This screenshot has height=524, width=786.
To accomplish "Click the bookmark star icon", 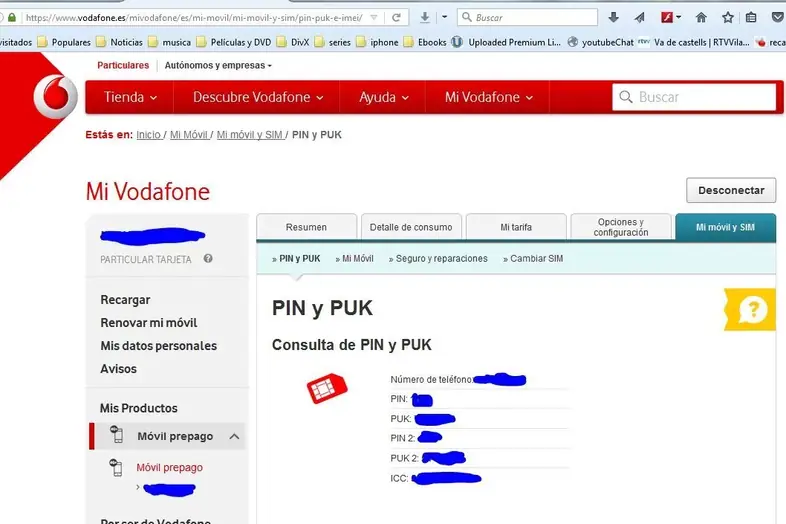I will pyautogui.click(x=728, y=18).
